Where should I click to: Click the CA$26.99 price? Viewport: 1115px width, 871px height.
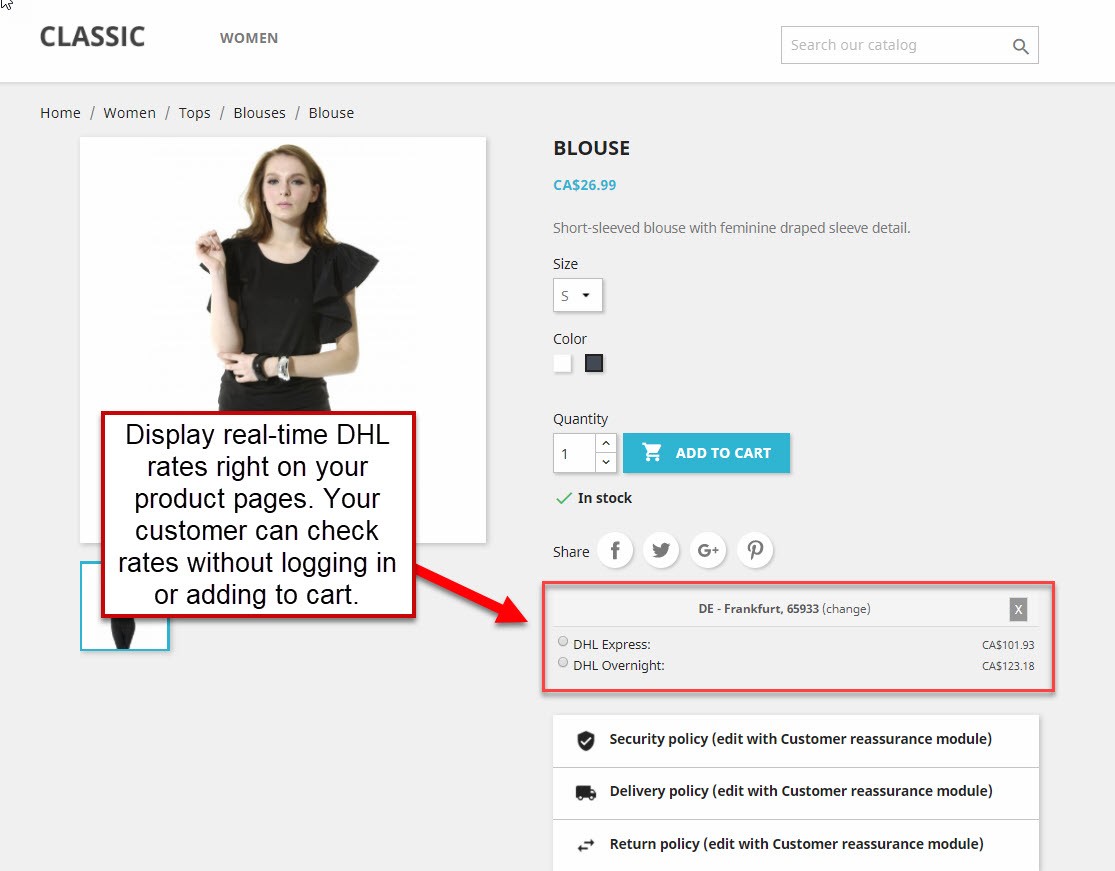click(585, 185)
